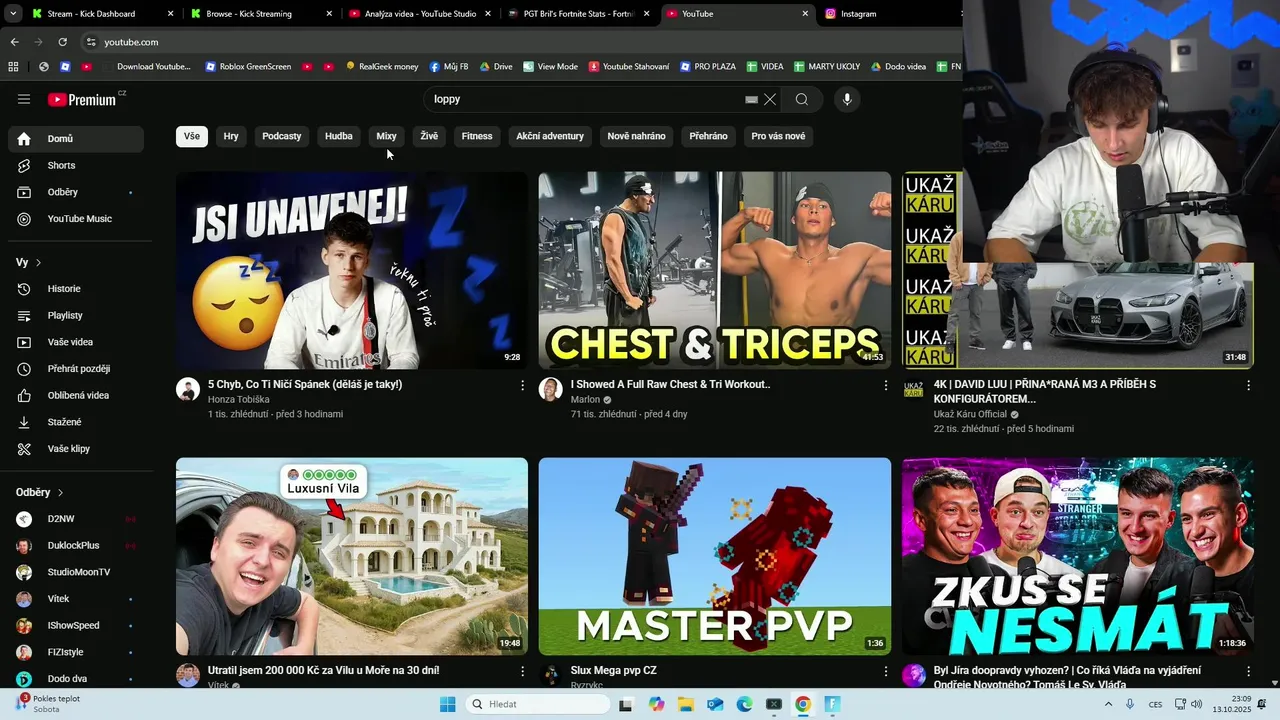
Task: Open Honza Tobiška channel avatar
Action: [x=188, y=390]
